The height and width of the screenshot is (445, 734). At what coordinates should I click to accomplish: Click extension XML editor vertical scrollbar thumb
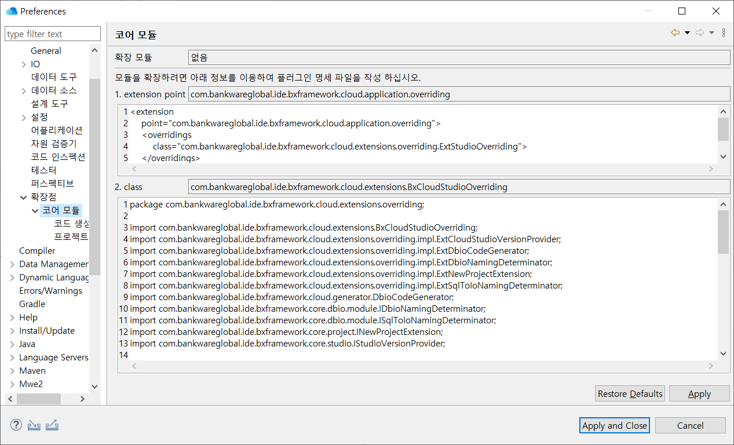coord(723,129)
